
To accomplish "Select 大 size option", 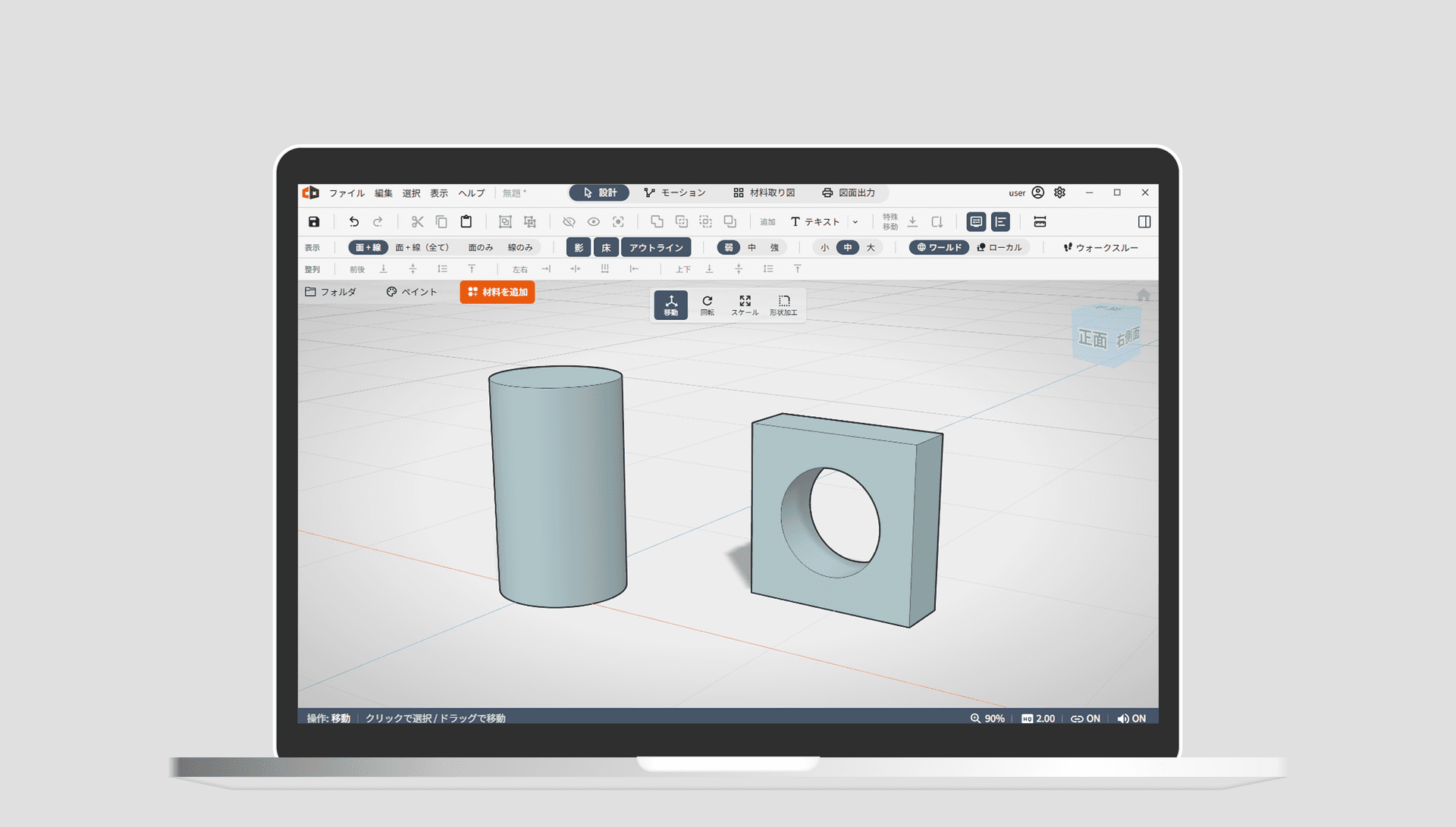I will [x=871, y=248].
